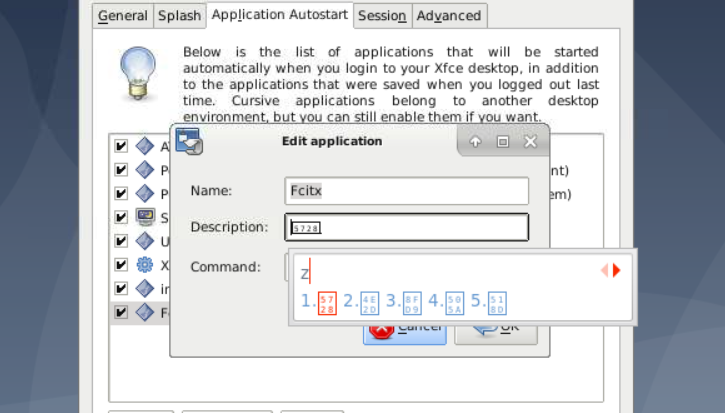Toggle the seventh autostart entry checkbox
Image resolution: width=725 pixels, height=413 pixels.
[x=121, y=289]
